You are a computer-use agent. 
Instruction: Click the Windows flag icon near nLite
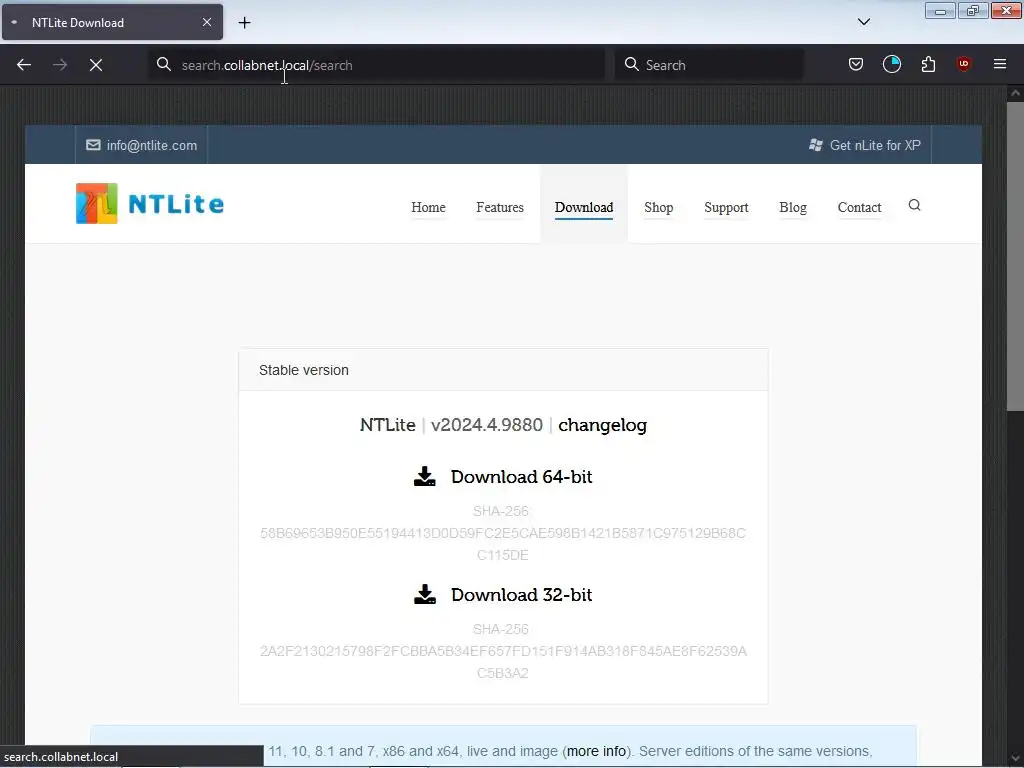coord(816,145)
